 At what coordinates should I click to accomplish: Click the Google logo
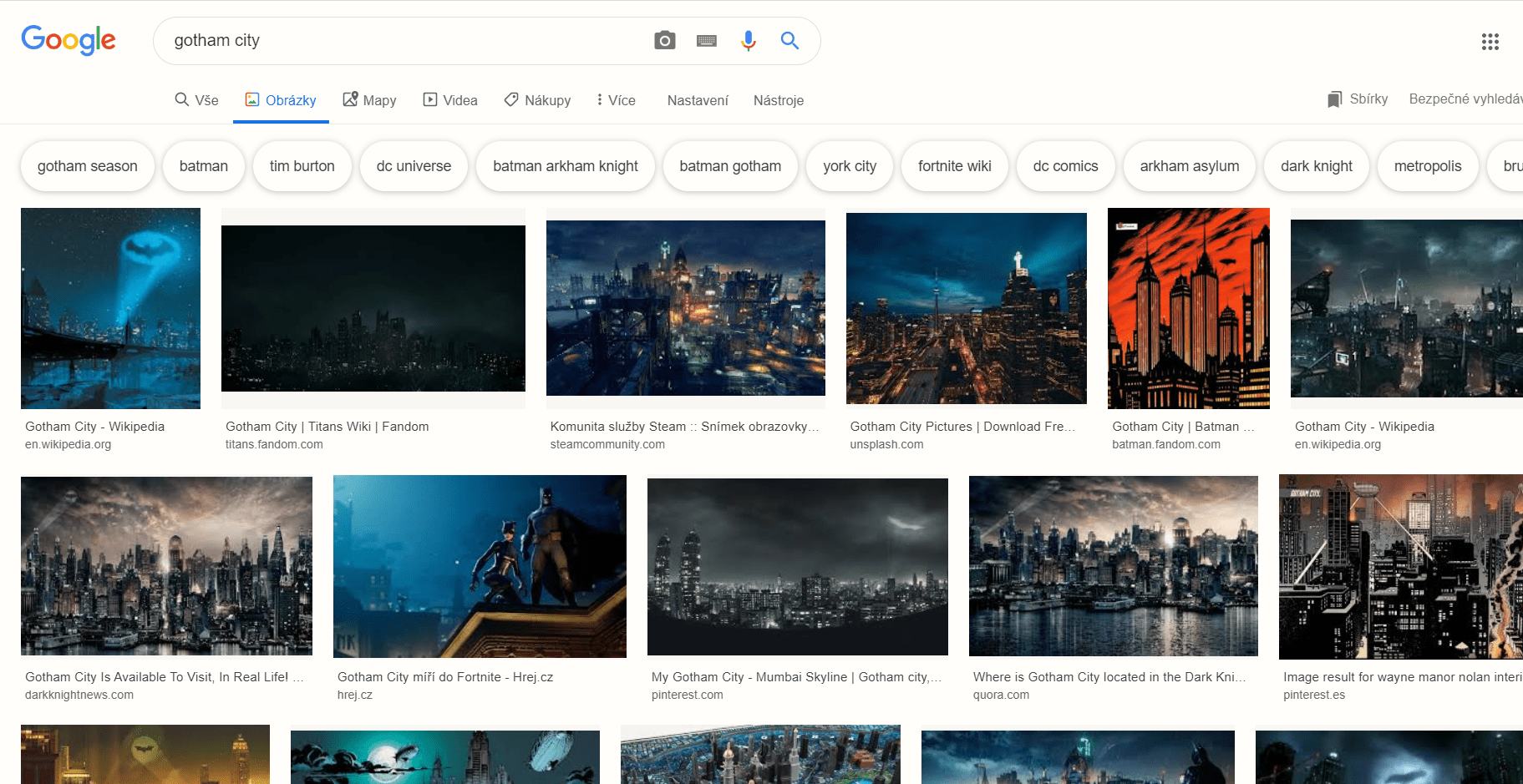pos(69,40)
